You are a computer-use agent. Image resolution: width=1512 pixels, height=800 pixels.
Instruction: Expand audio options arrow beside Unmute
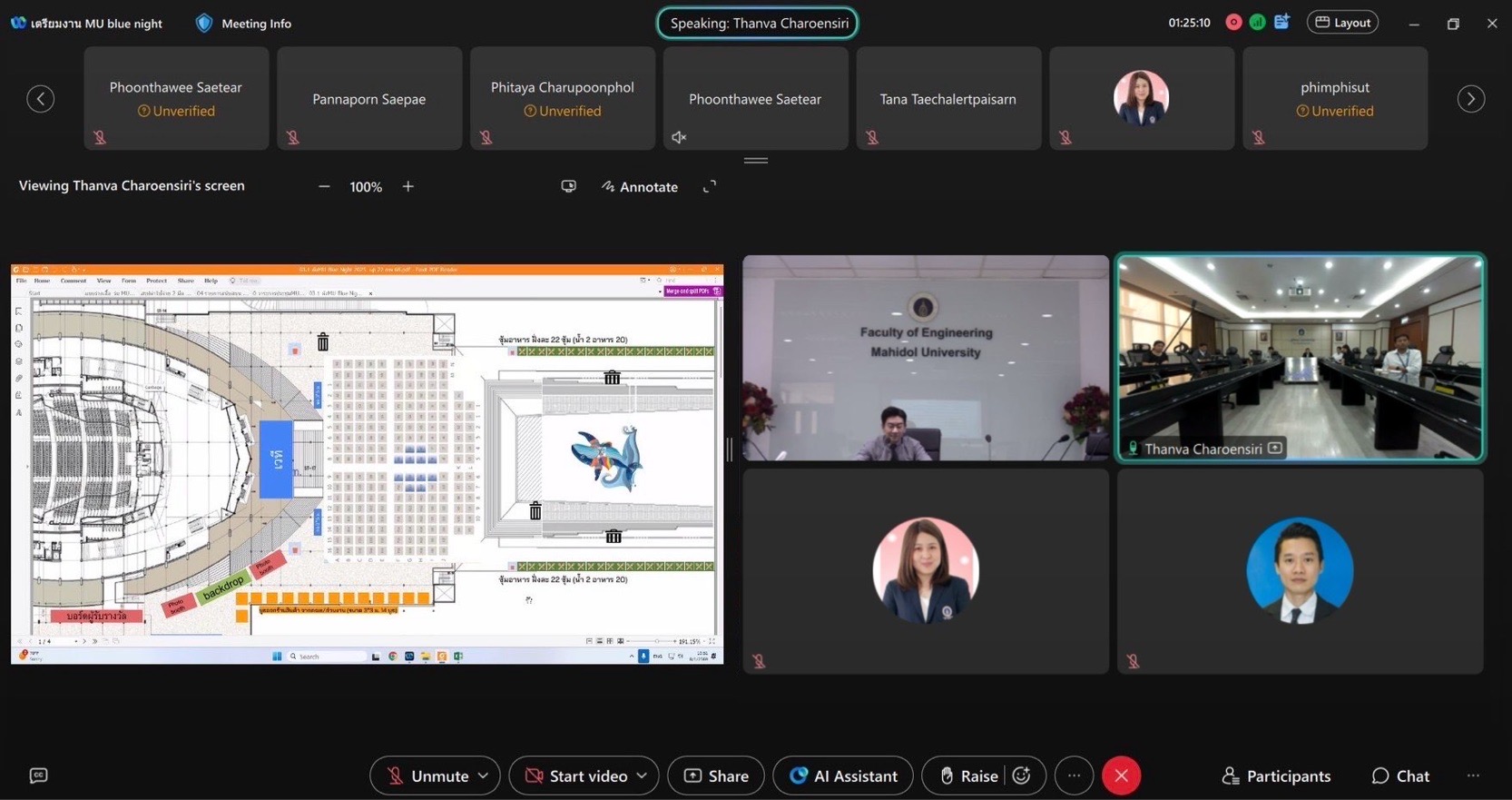pos(484,775)
